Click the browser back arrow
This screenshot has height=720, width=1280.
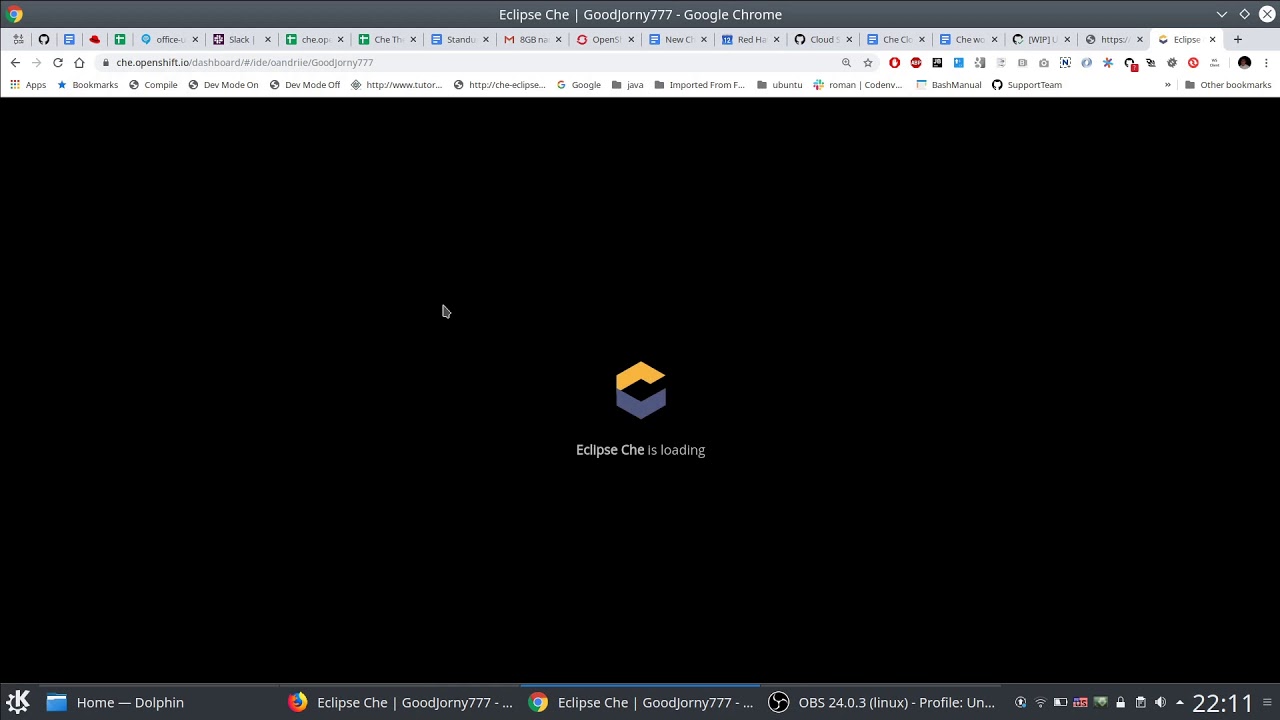click(15, 62)
